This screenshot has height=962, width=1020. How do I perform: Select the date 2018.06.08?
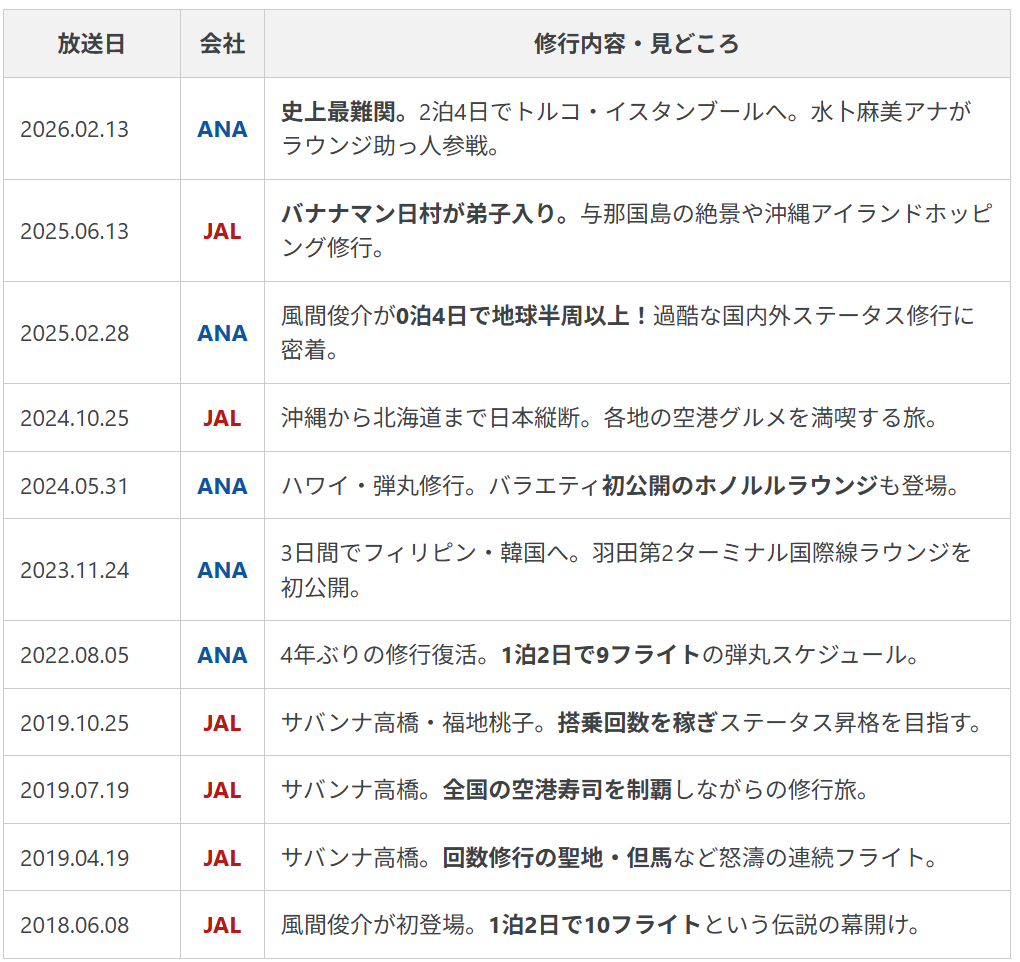[x=75, y=925]
